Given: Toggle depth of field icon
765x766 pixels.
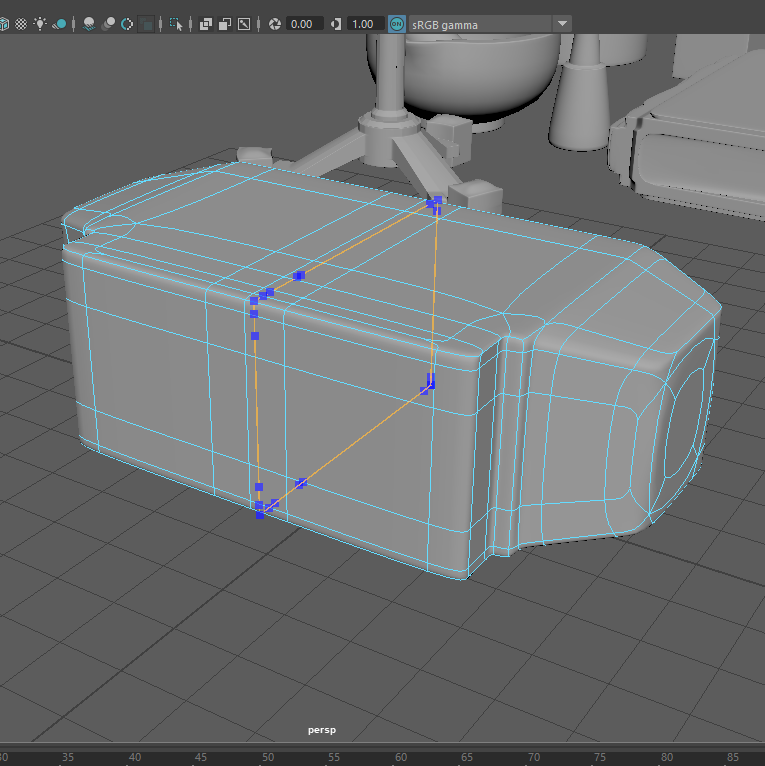Looking at the screenshot, I should (147, 23).
